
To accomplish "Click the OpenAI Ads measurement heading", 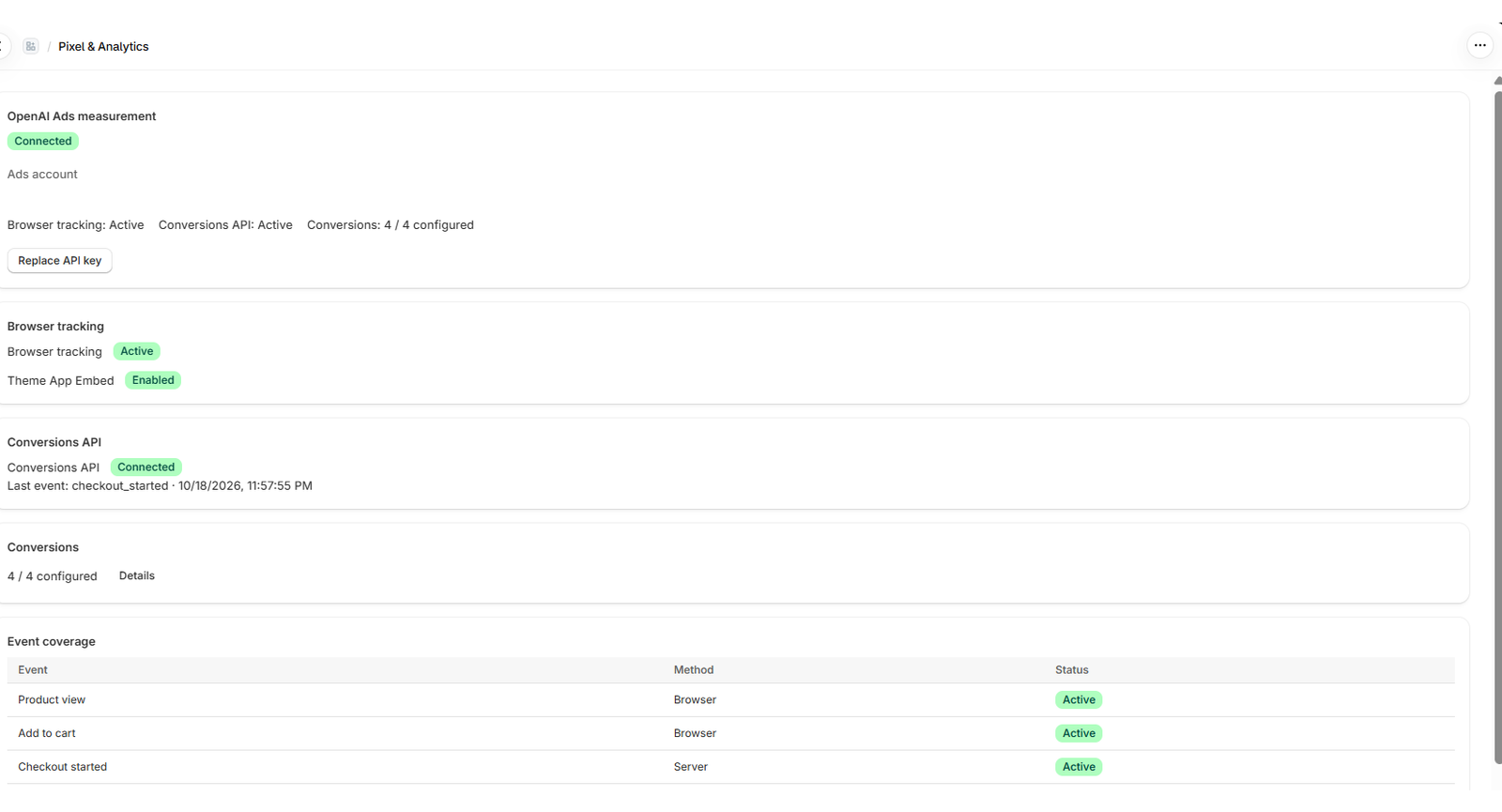I will (x=82, y=116).
